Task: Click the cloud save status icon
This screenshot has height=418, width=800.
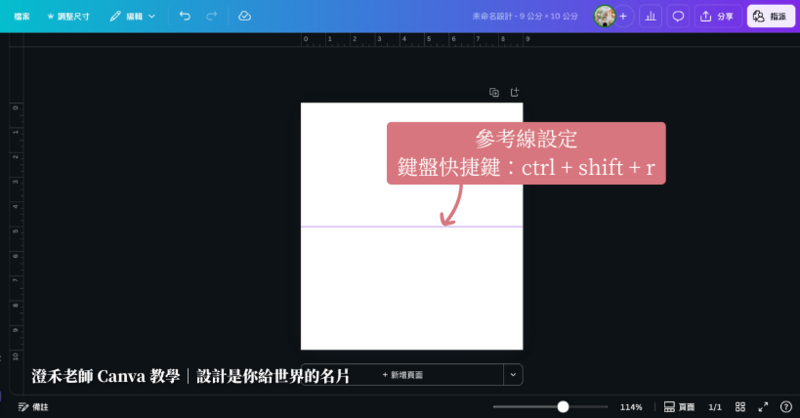Action: pyautogui.click(x=245, y=16)
